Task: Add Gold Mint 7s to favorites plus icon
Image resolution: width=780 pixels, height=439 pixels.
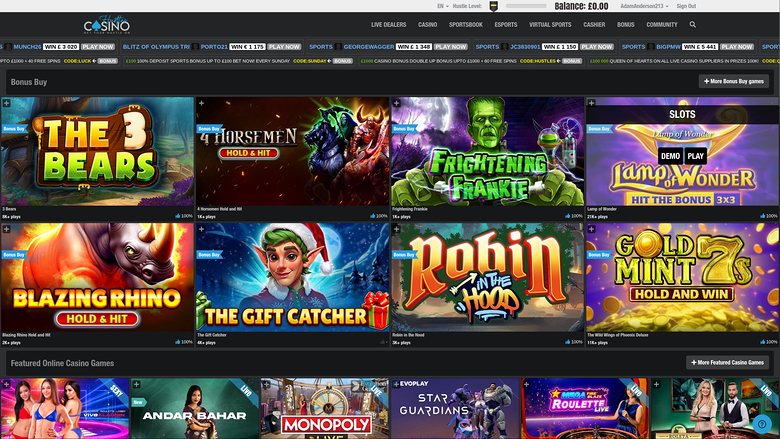Action: (x=591, y=229)
